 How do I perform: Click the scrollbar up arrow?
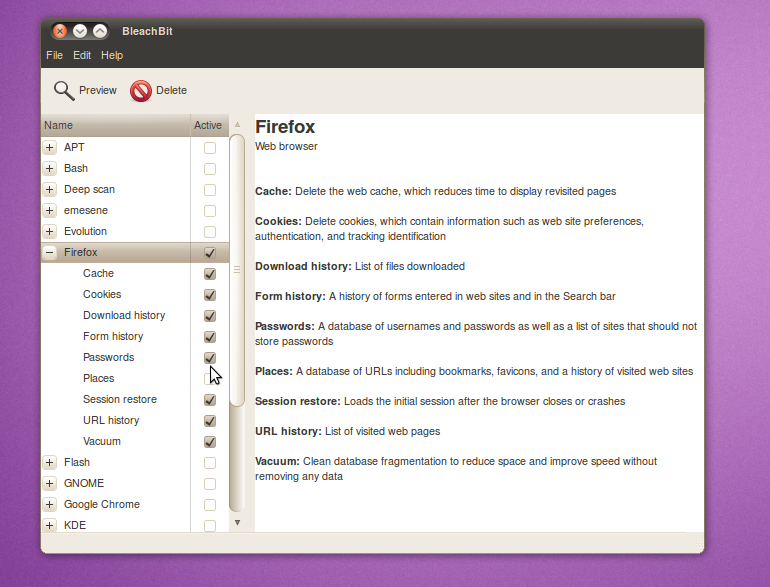(237, 125)
